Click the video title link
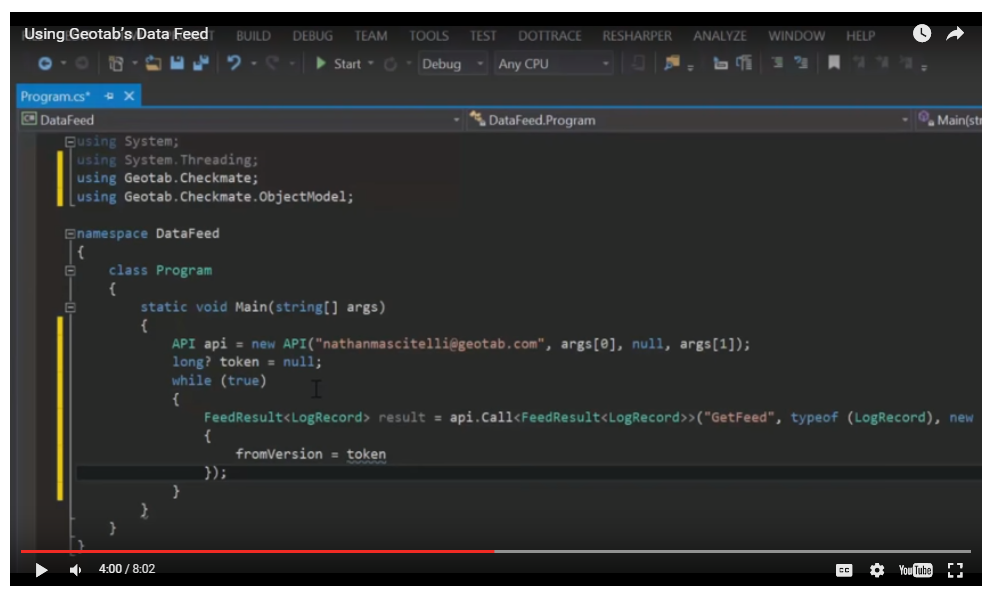Viewport: 994px width, 595px height. pos(116,34)
